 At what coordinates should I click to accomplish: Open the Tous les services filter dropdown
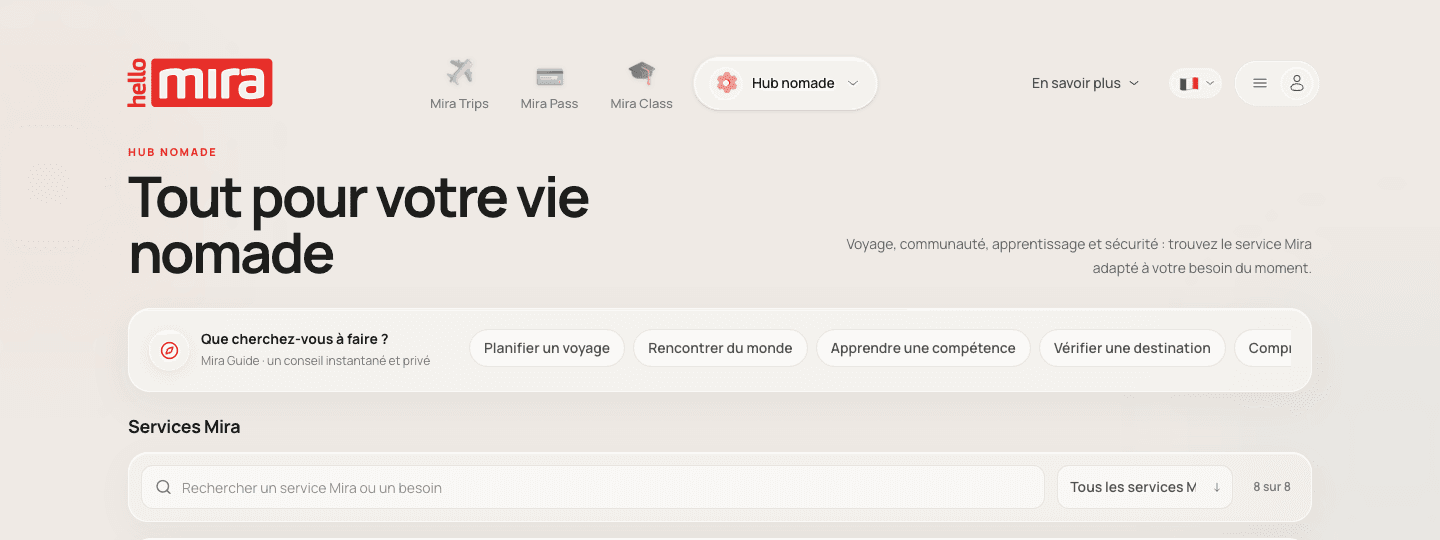pyautogui.click(x=1145, y=487)
